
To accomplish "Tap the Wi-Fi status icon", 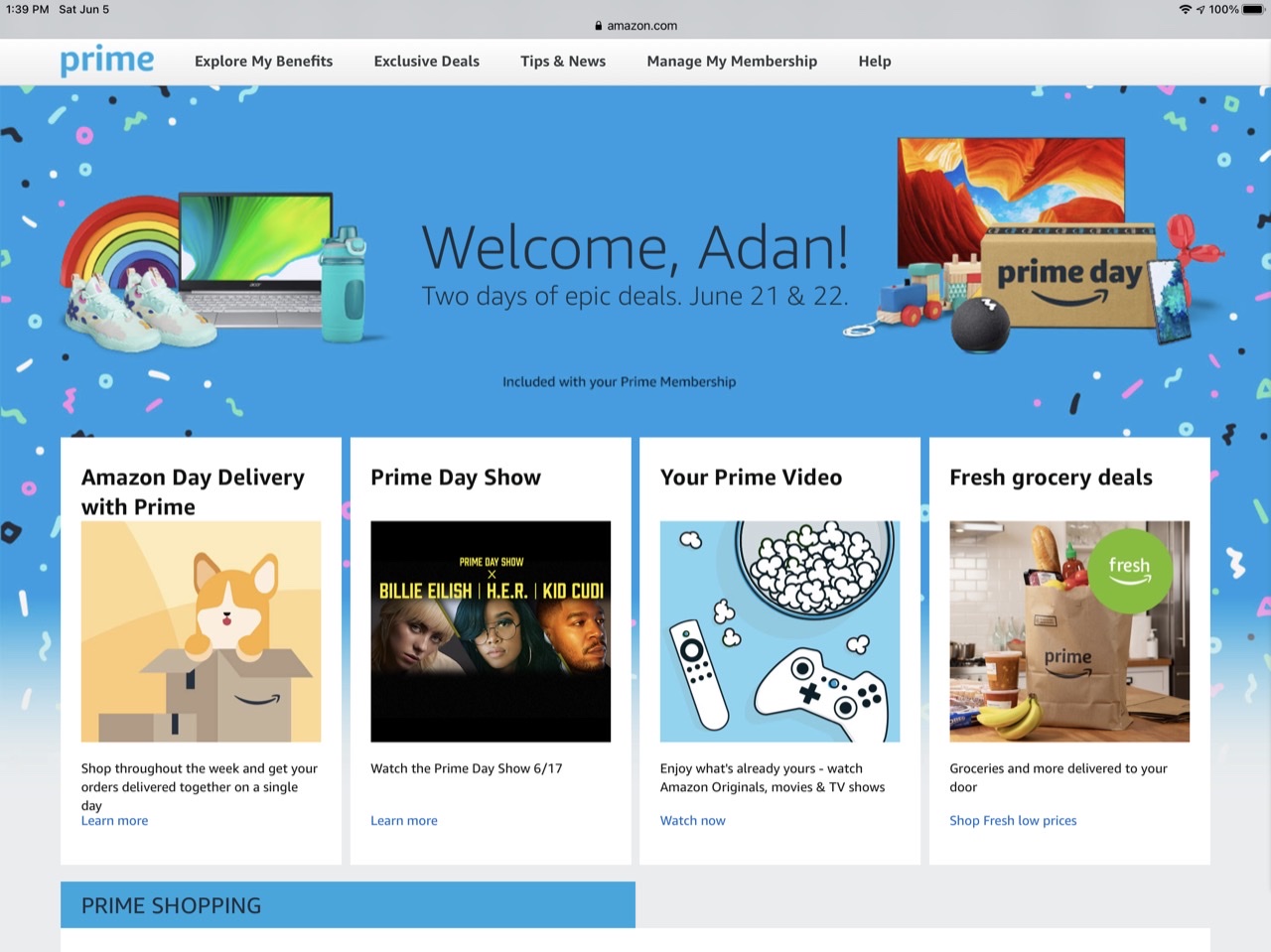I will coord(1185,9).
